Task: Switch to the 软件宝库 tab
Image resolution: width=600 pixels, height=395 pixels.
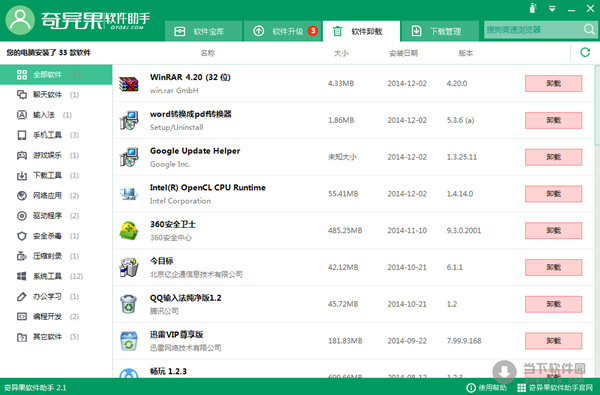Action: tap(204, 31)
